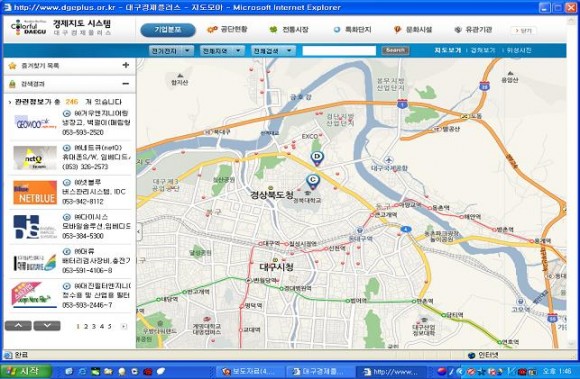580x379 pixels.
Task: Open the 전체지역 region dropdown
Action: point(222,51)
